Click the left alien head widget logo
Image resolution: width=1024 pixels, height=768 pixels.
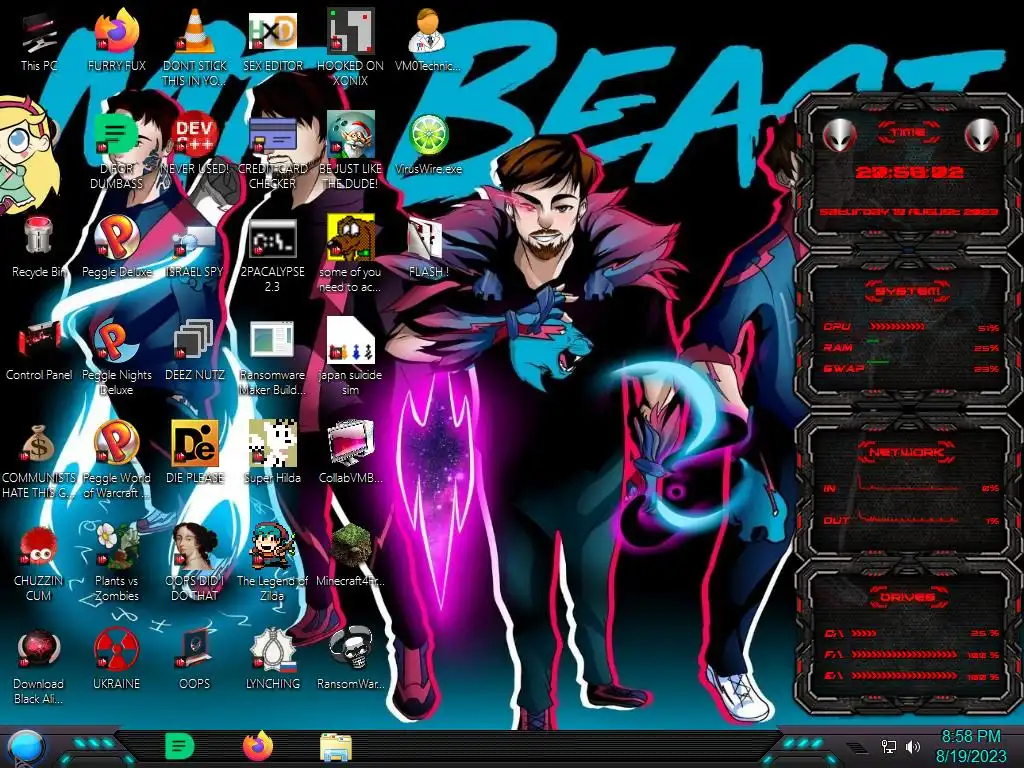(839, 136)
